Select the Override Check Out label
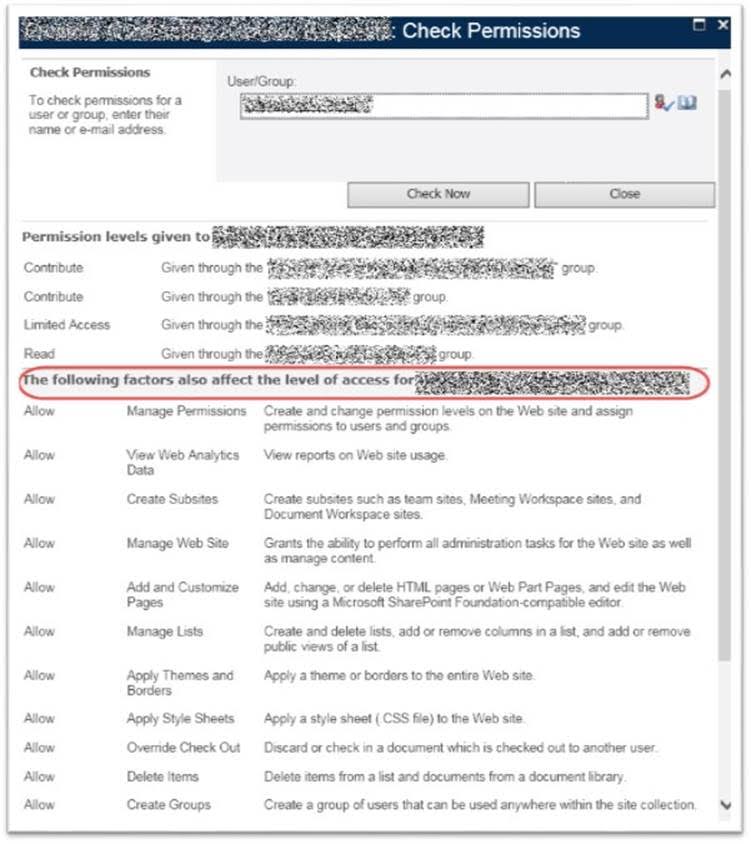 coord(183,747)
